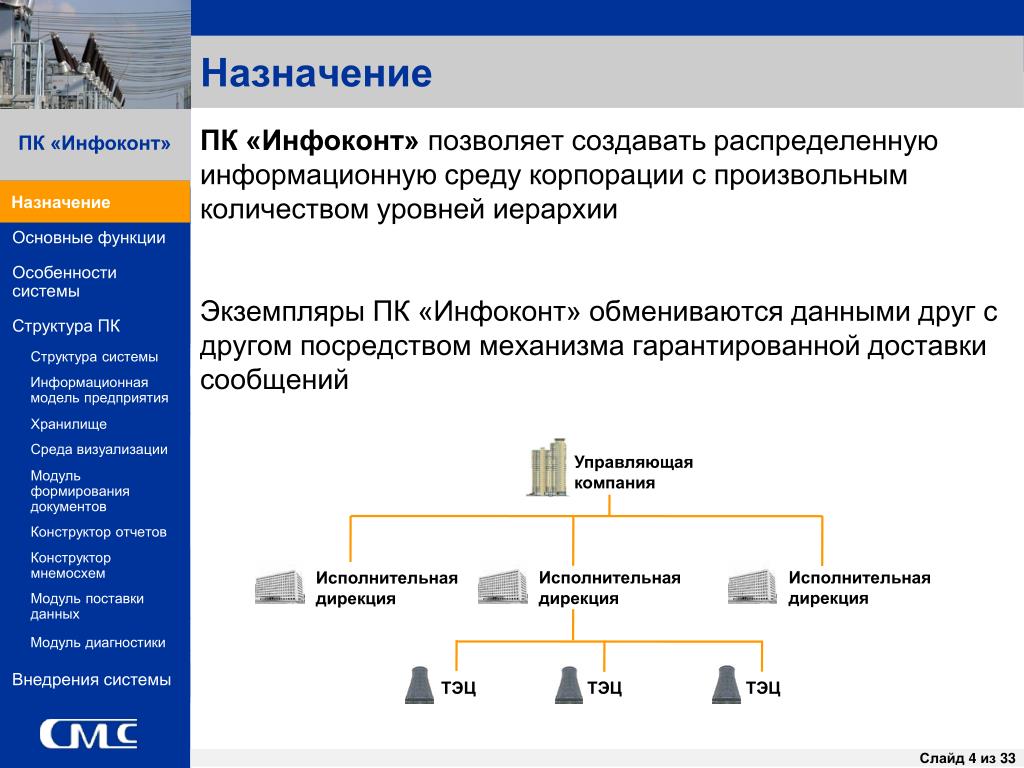The width and height of the screenshot is (1024, 768).
Task: Click the ПК «Инфоконт» sidebar title
Action: tap(94, 143)
